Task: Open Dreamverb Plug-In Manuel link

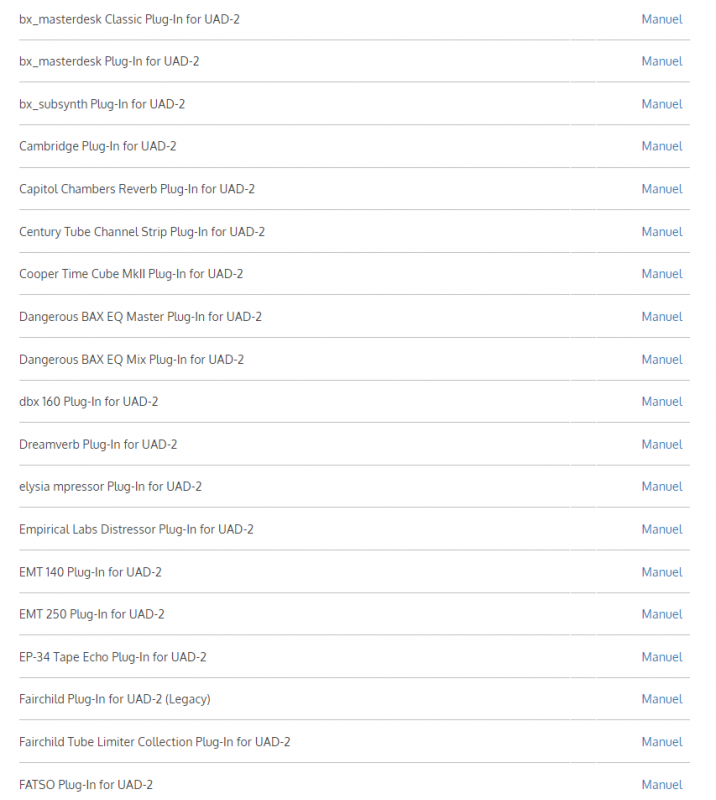Action: coord(662,444)
